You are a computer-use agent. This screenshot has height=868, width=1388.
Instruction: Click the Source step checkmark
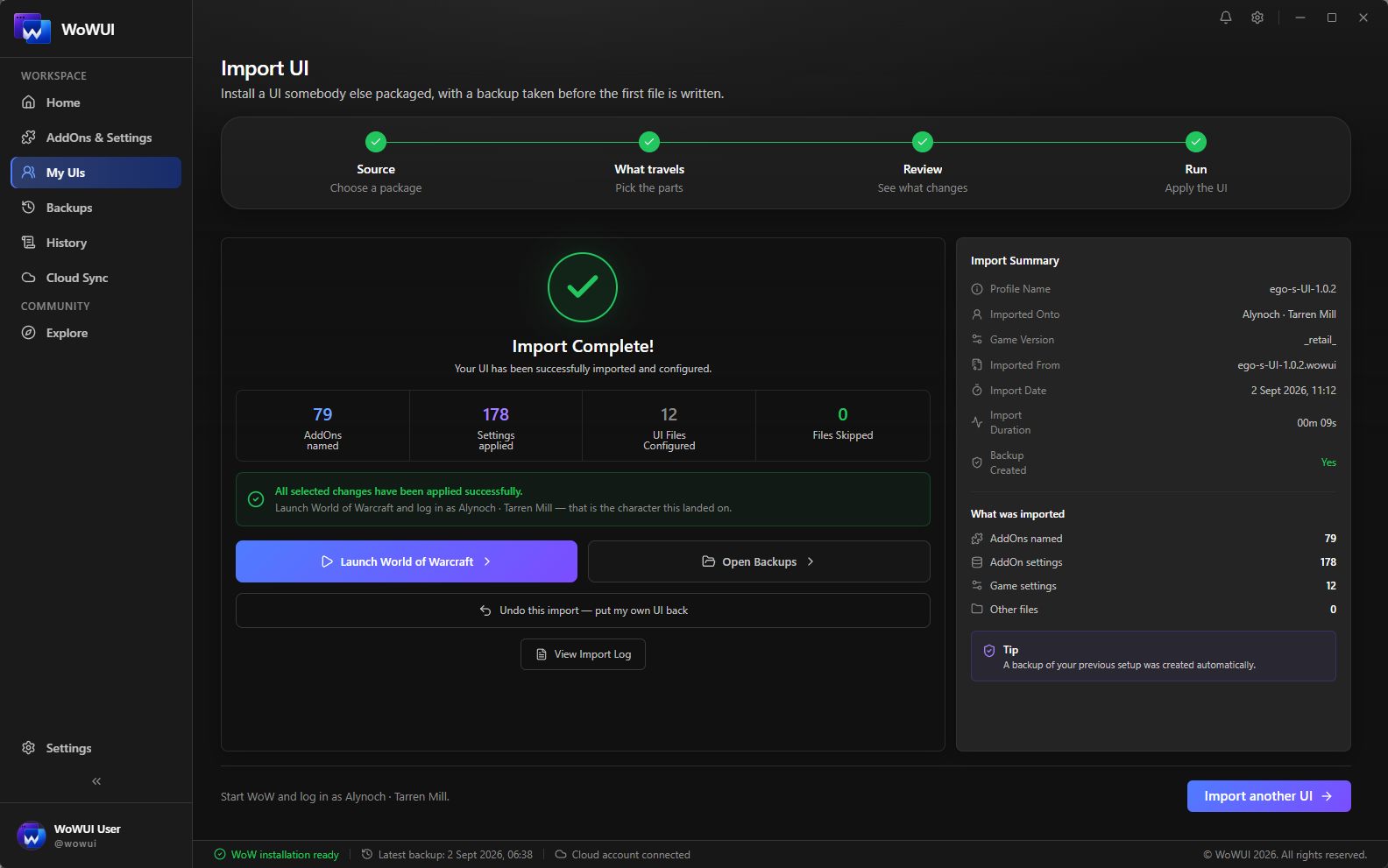(x=376, y=142)
